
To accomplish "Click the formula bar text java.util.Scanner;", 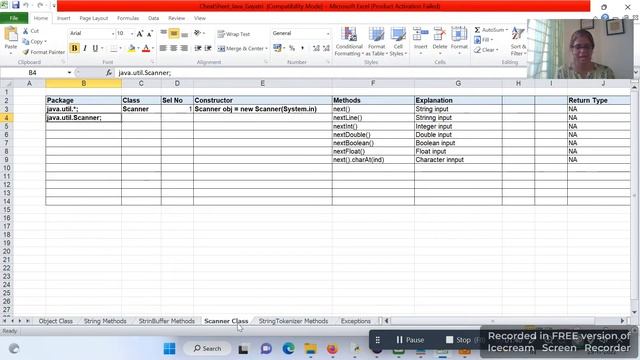I will (x=144, y=73).
